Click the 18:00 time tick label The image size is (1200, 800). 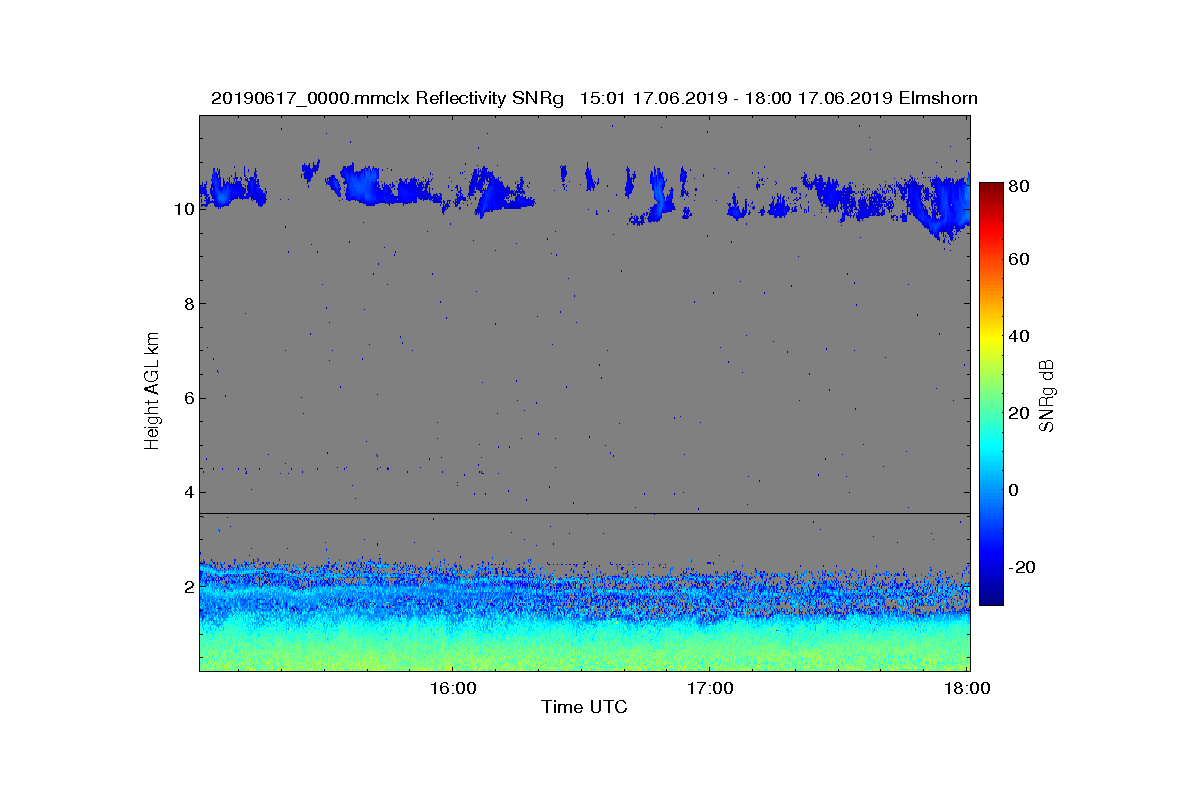pyautogui.click(x=968, y=688)
